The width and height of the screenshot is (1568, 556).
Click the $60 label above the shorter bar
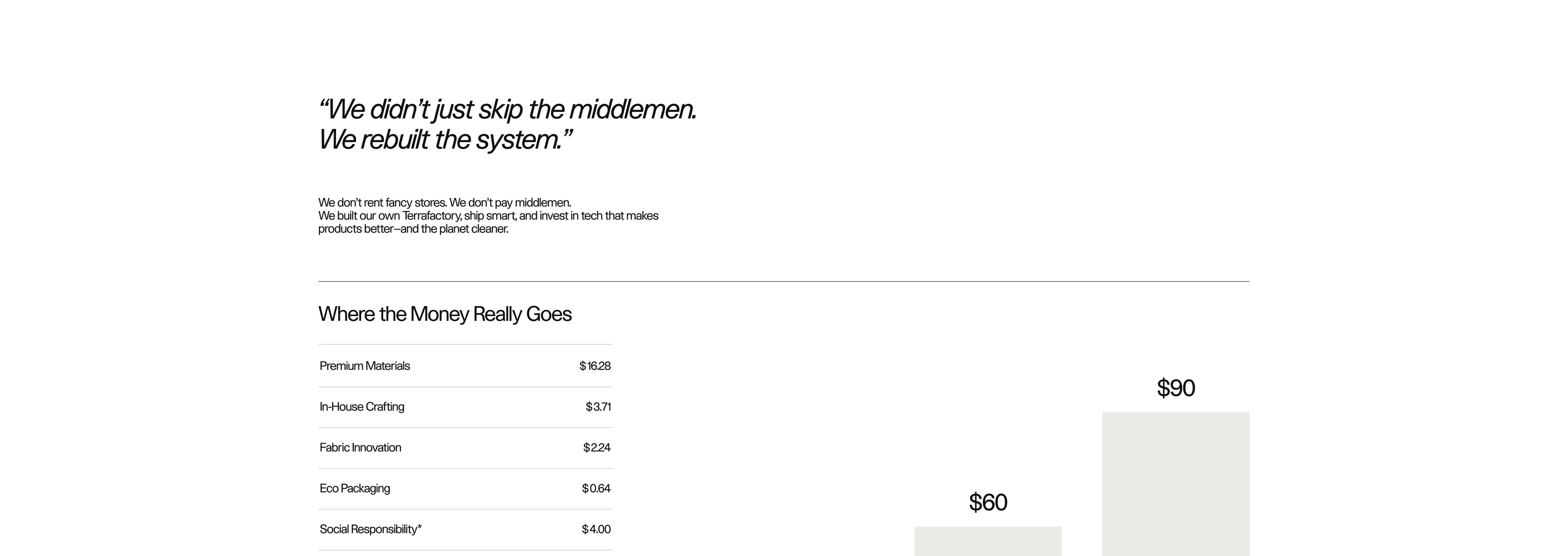(988, 503)
